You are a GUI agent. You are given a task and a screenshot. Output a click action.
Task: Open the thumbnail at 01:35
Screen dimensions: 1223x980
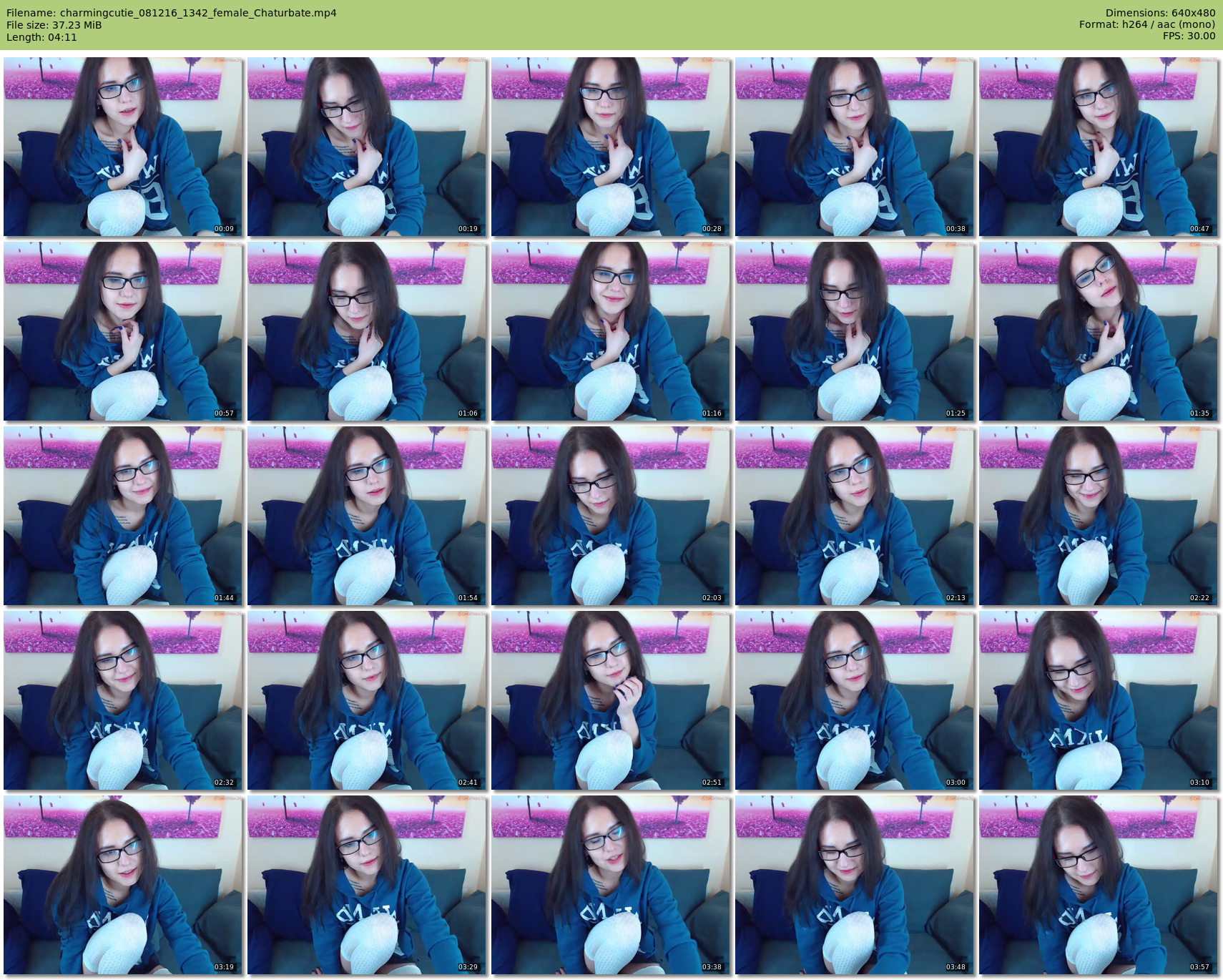click(x=1099, y=331)
